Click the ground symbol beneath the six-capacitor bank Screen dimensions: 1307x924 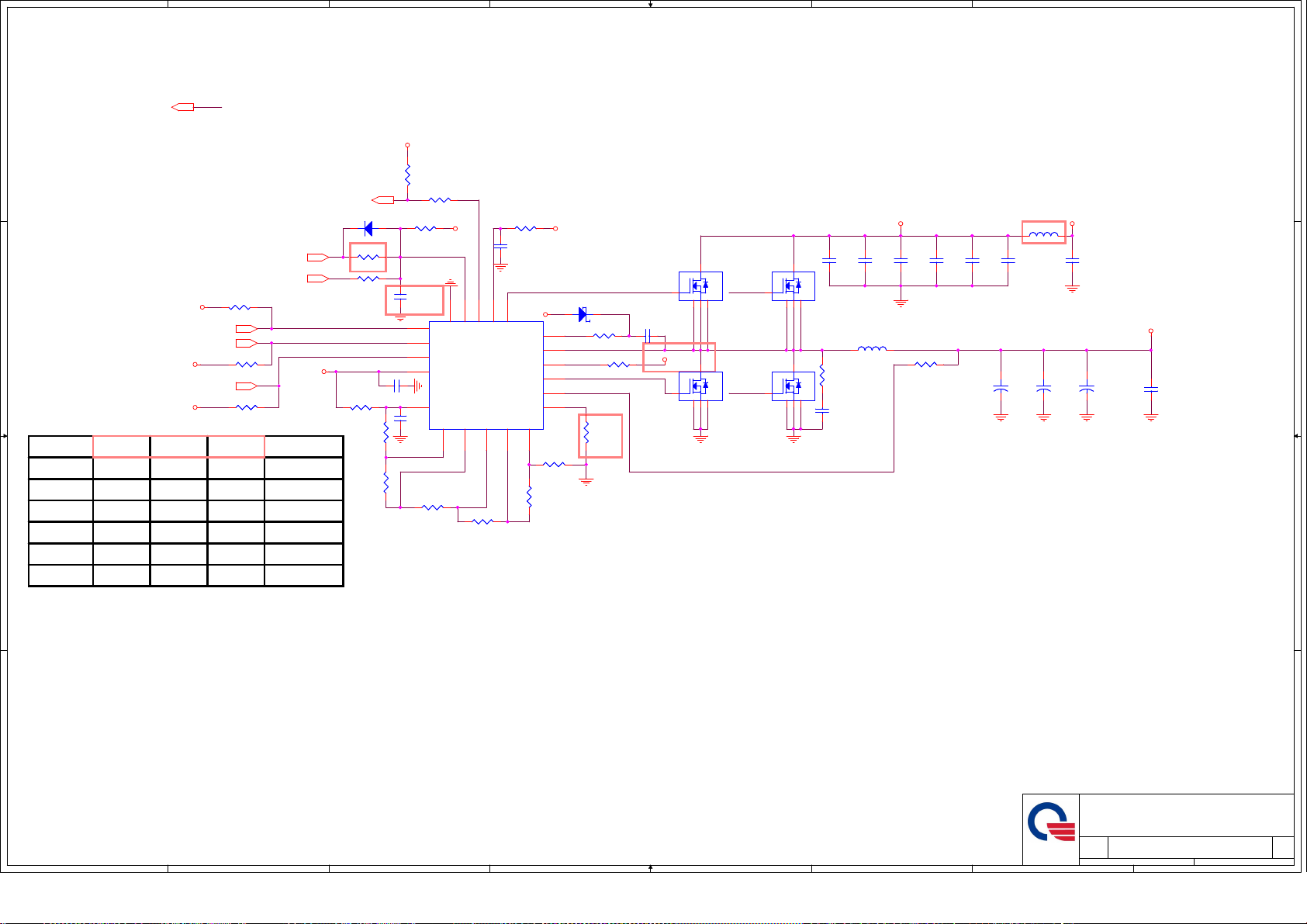point(901,303)
